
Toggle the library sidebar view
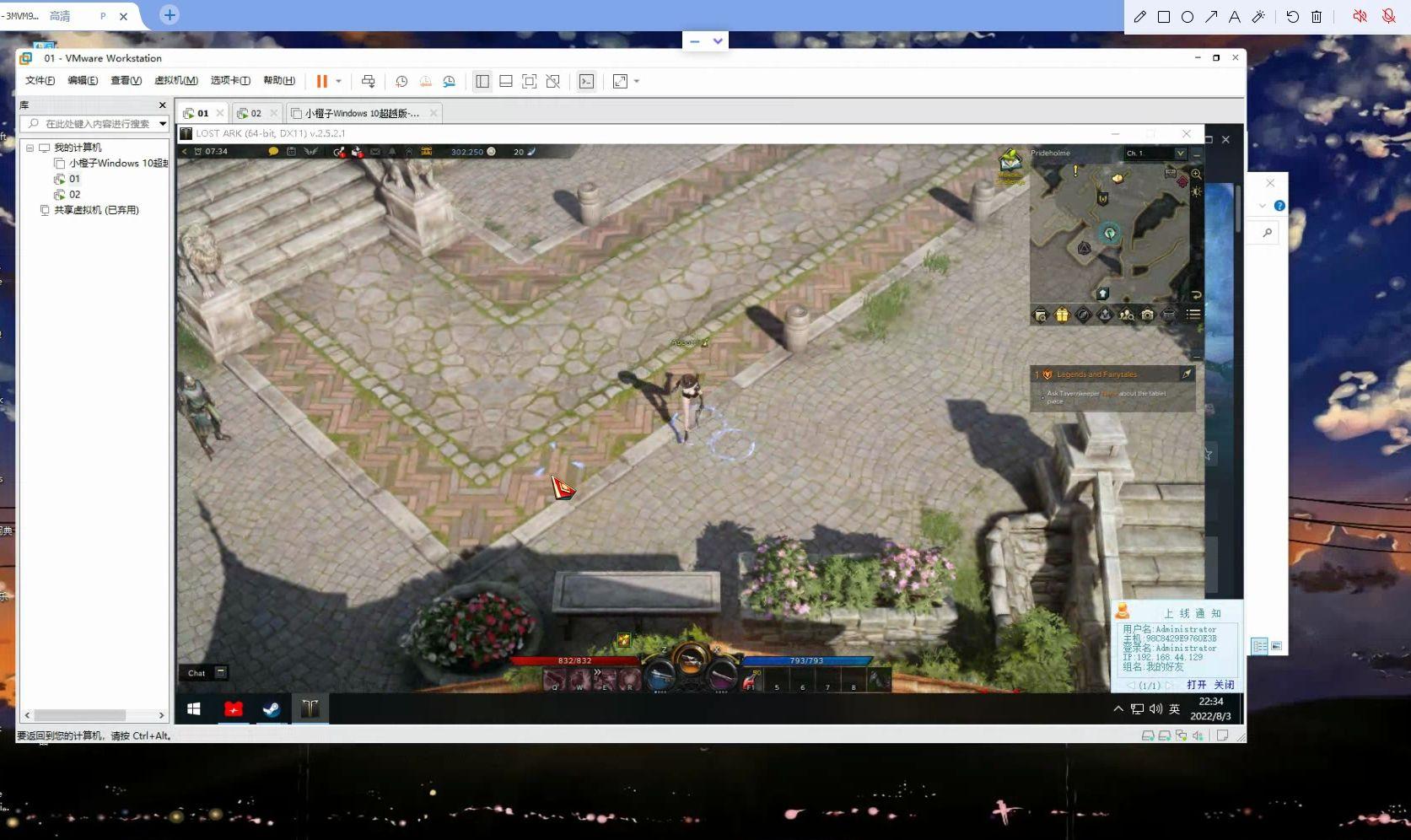tap(482, 81)
